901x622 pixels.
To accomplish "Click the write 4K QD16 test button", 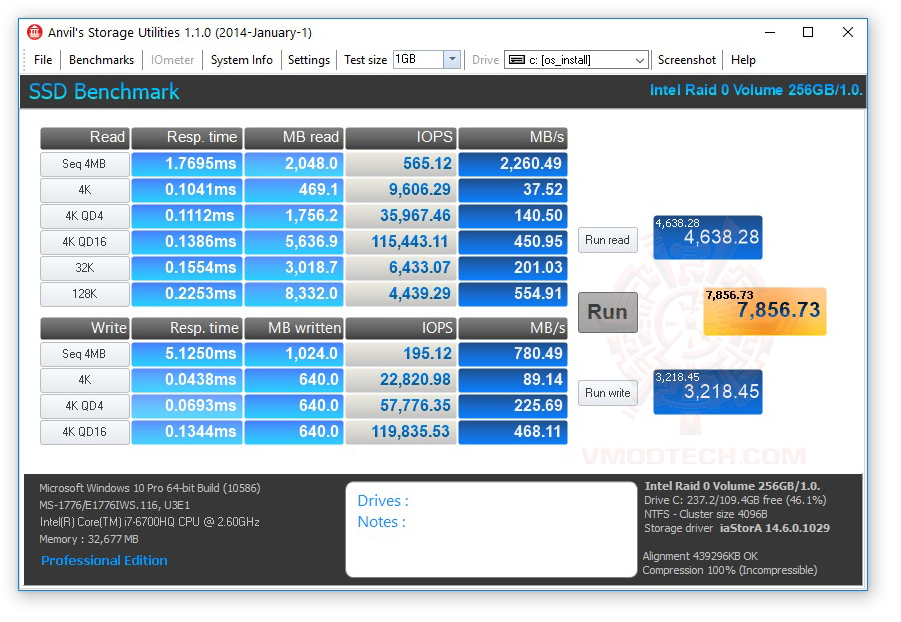I will coord(84,432).
